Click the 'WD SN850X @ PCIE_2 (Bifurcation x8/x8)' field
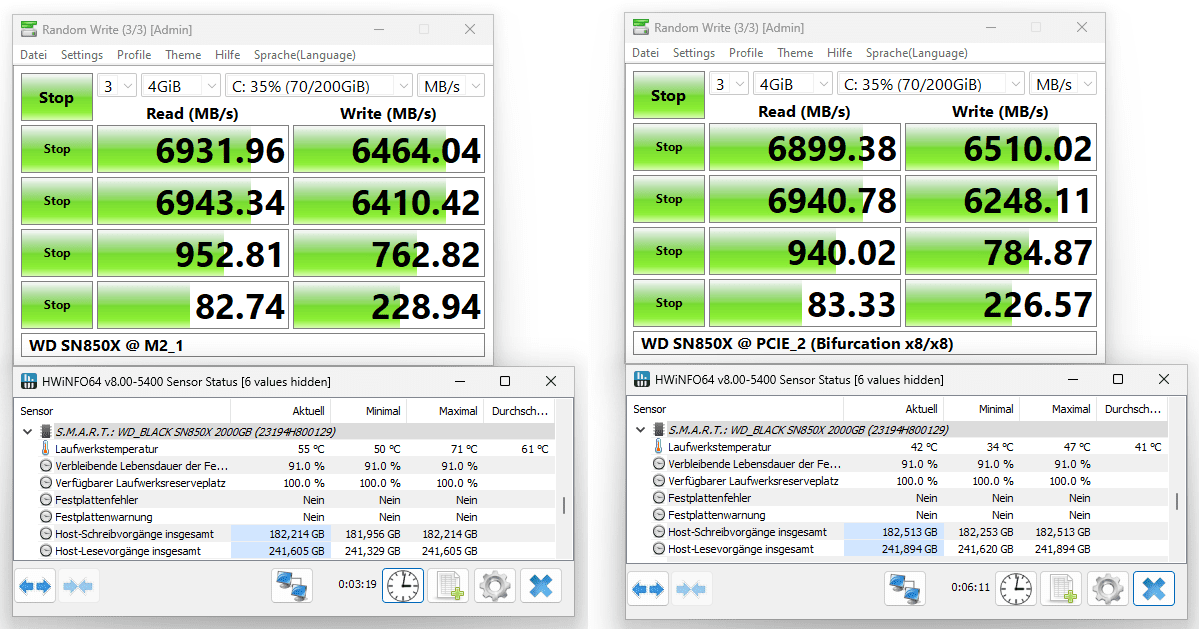1199x629 pixels. (865, 343)
